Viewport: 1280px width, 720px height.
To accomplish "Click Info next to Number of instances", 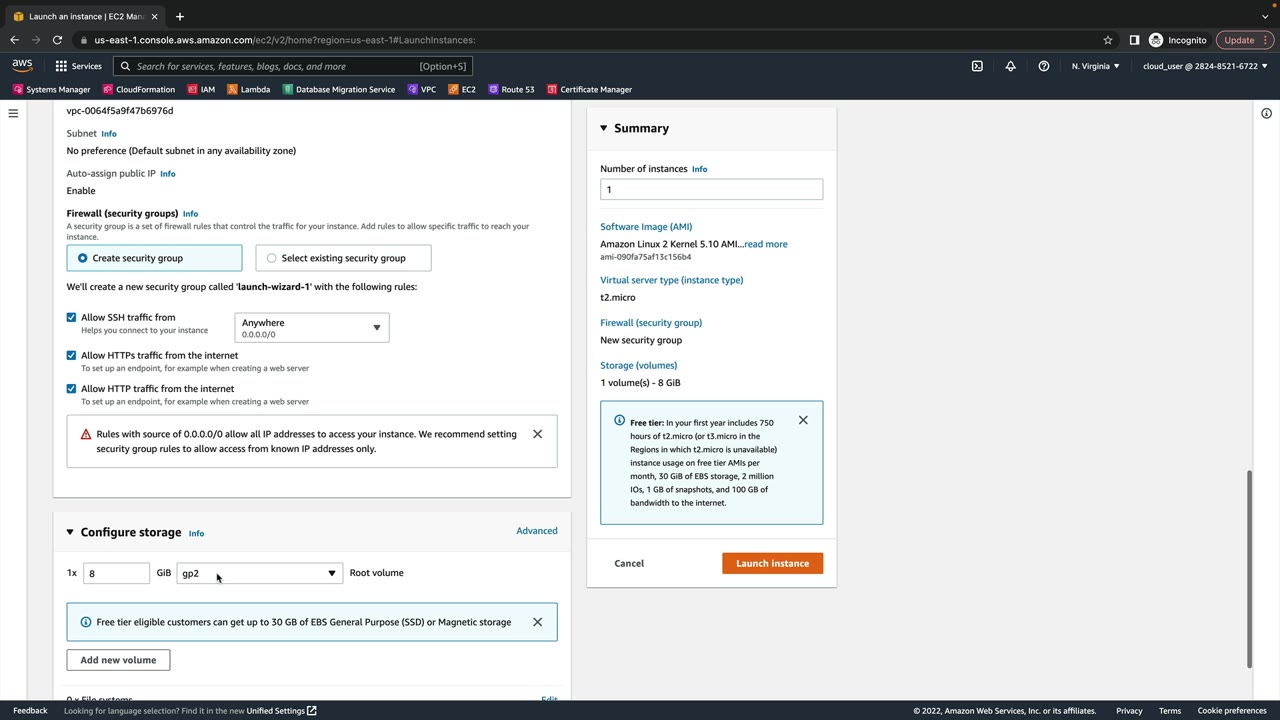I will (x=699, y=169).
